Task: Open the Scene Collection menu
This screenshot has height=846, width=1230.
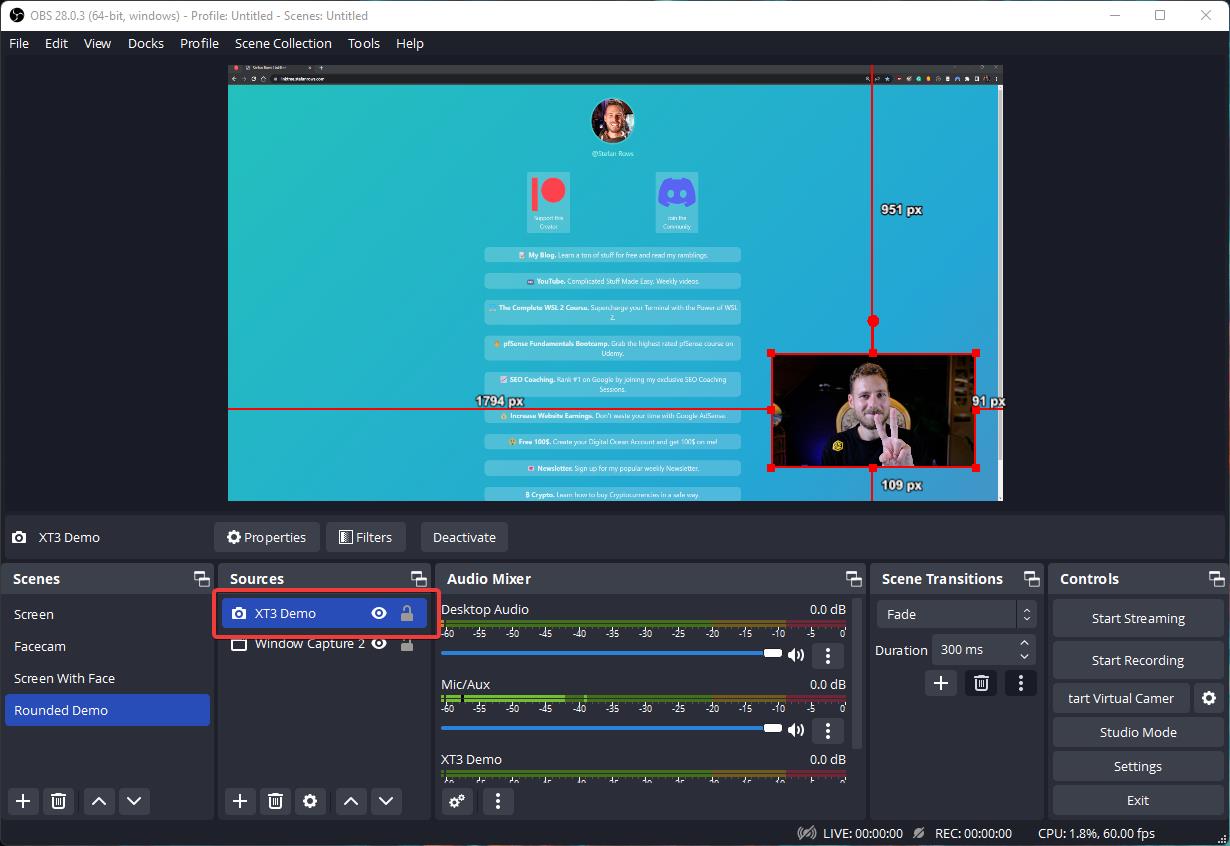Action: tap(283, 43)
